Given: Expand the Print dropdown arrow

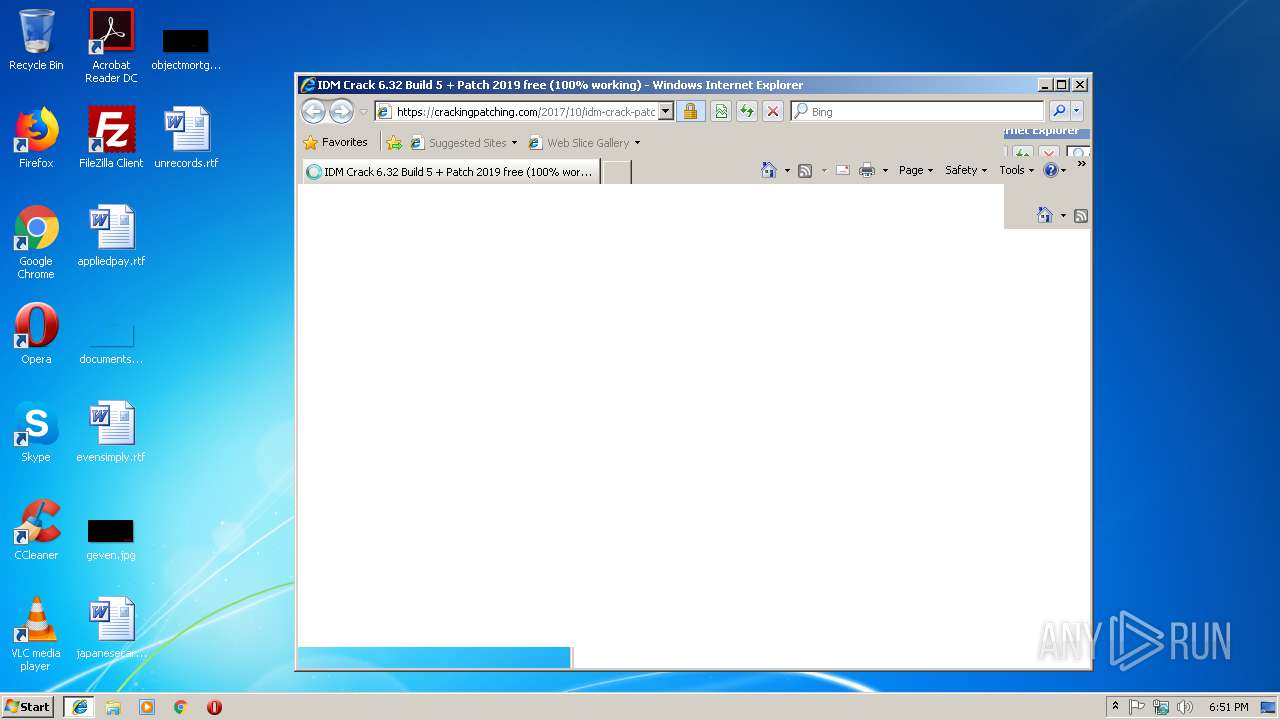Looking at the screenshot, I should click(885, 170).
